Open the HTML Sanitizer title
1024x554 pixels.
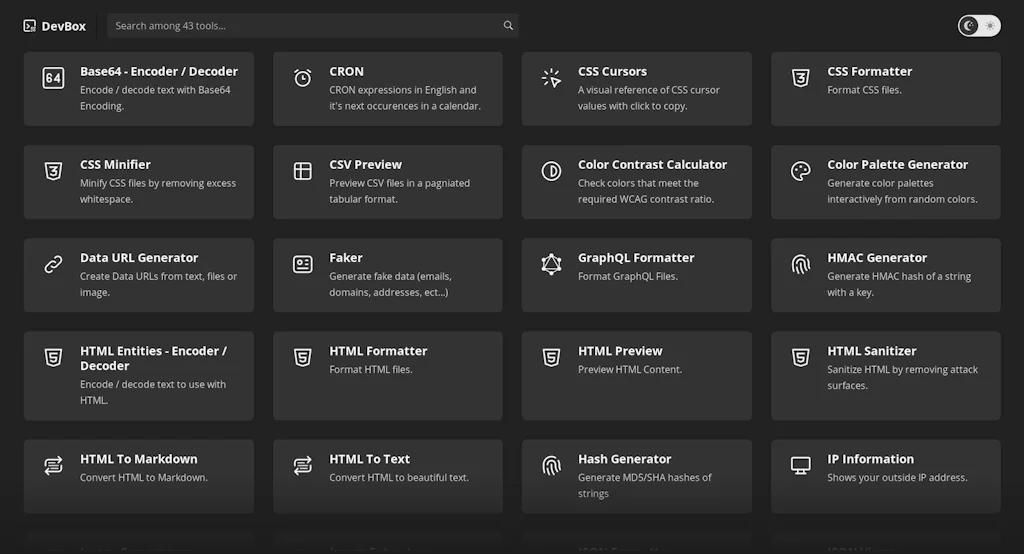[871, 351]
